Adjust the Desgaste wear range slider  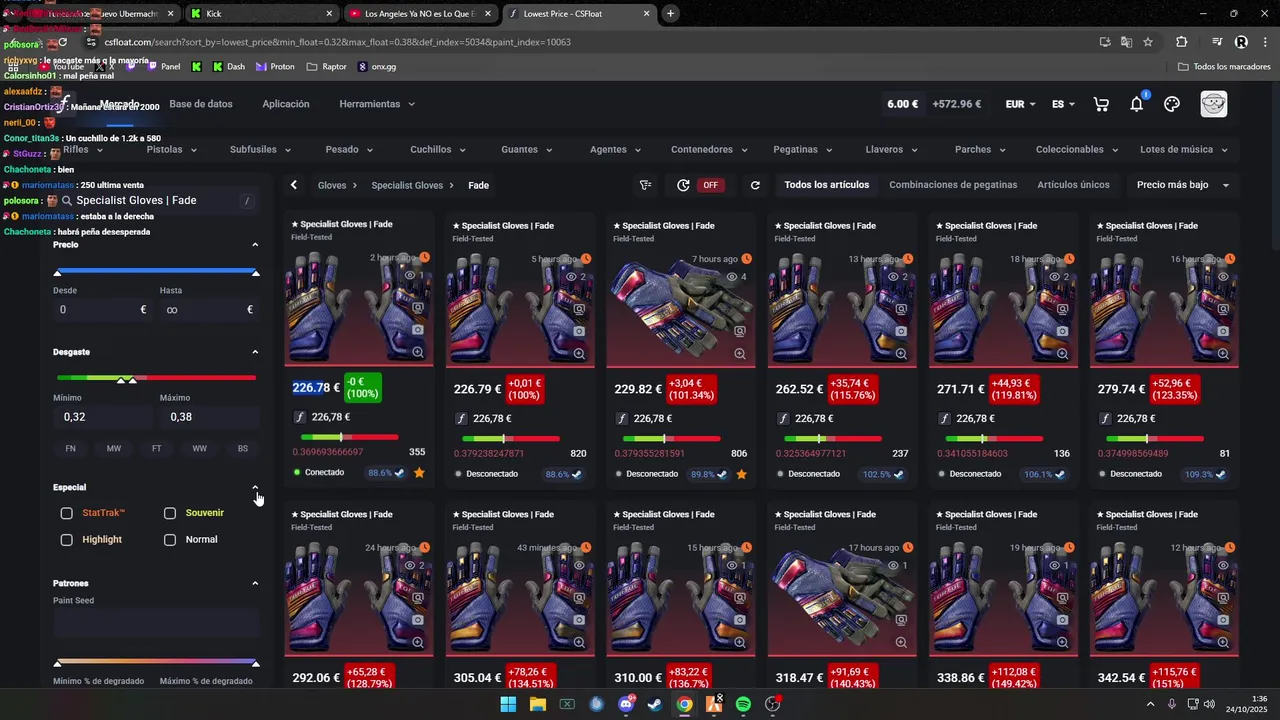pos(156,378)
